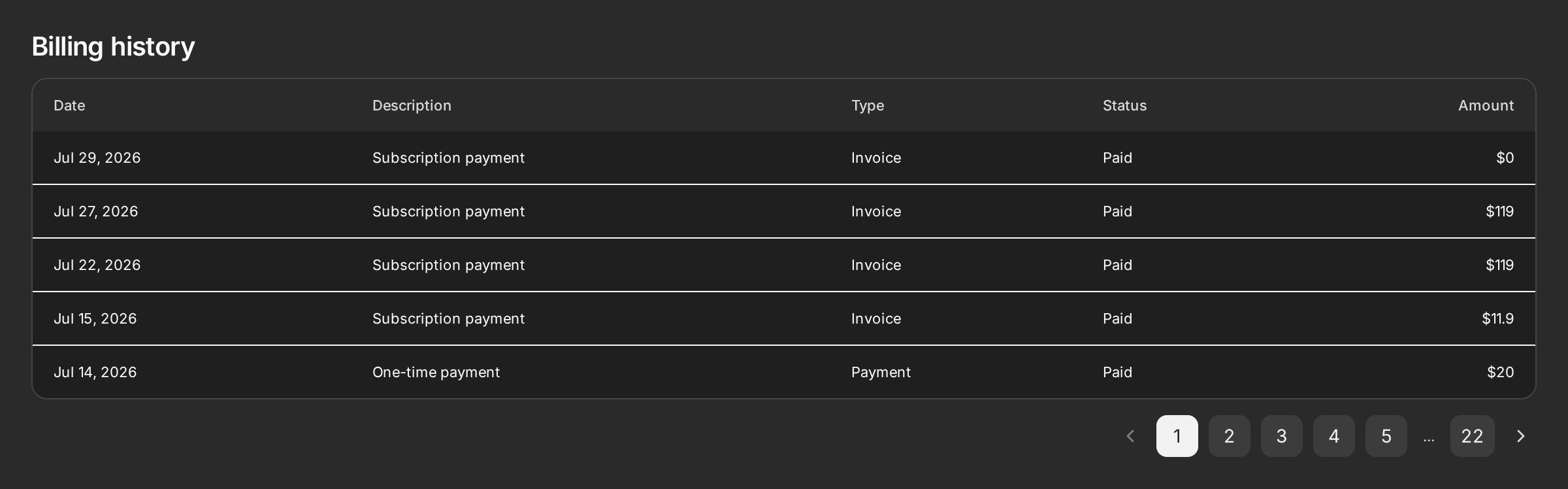Click Invoice in the Jul 27 row
This screenshot has width=1568, height=489.
click(x=876, y=212)
